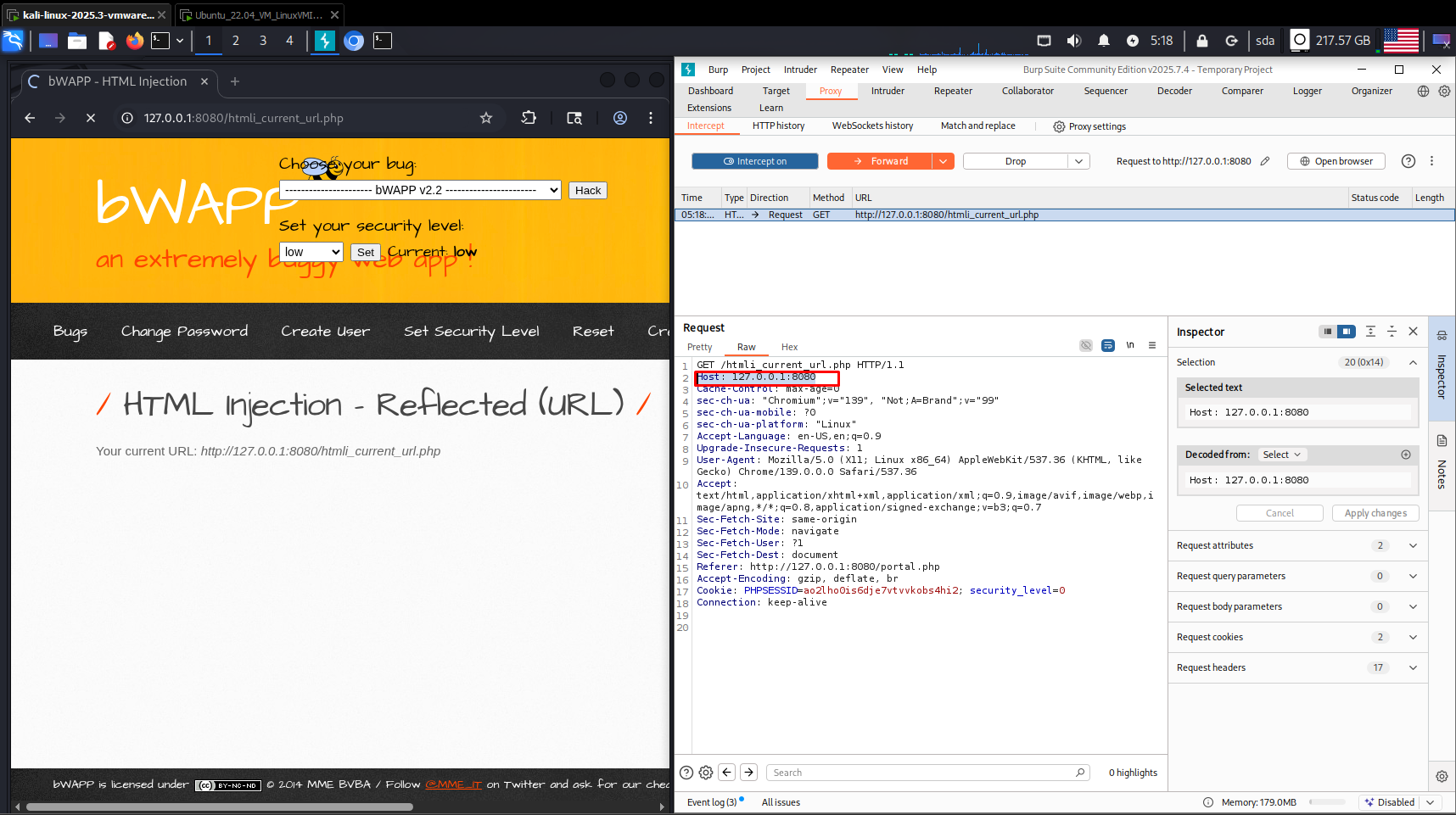
Task: Open the Notes side panel
Action: pos(1442,462)
